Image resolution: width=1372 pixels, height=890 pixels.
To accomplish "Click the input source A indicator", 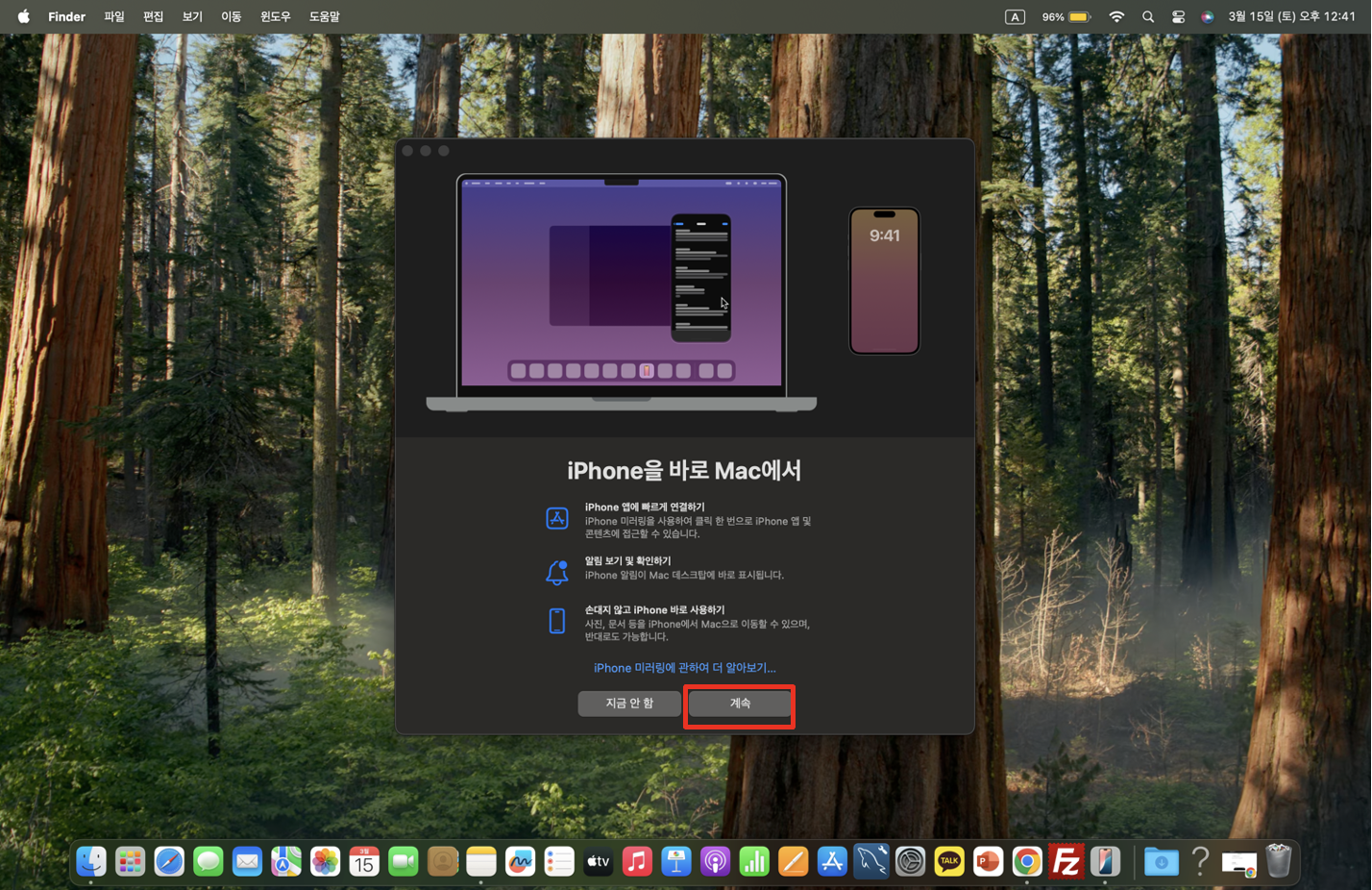I will coord(1015,16).
